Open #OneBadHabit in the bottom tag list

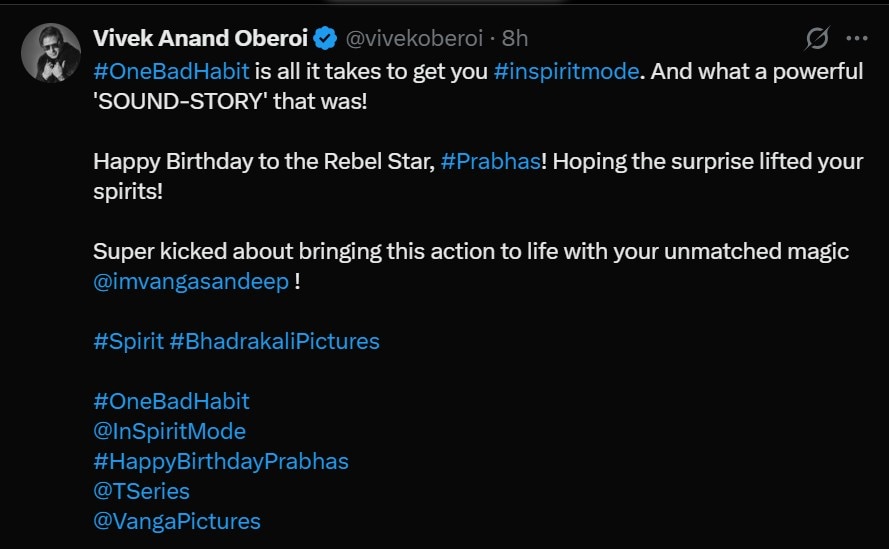point(171,401)
